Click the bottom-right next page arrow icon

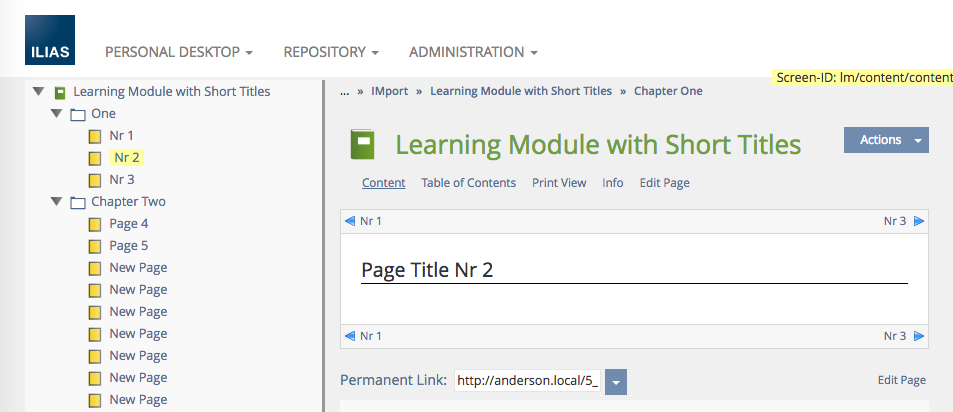pyautogui.click(x=918, y=336)
